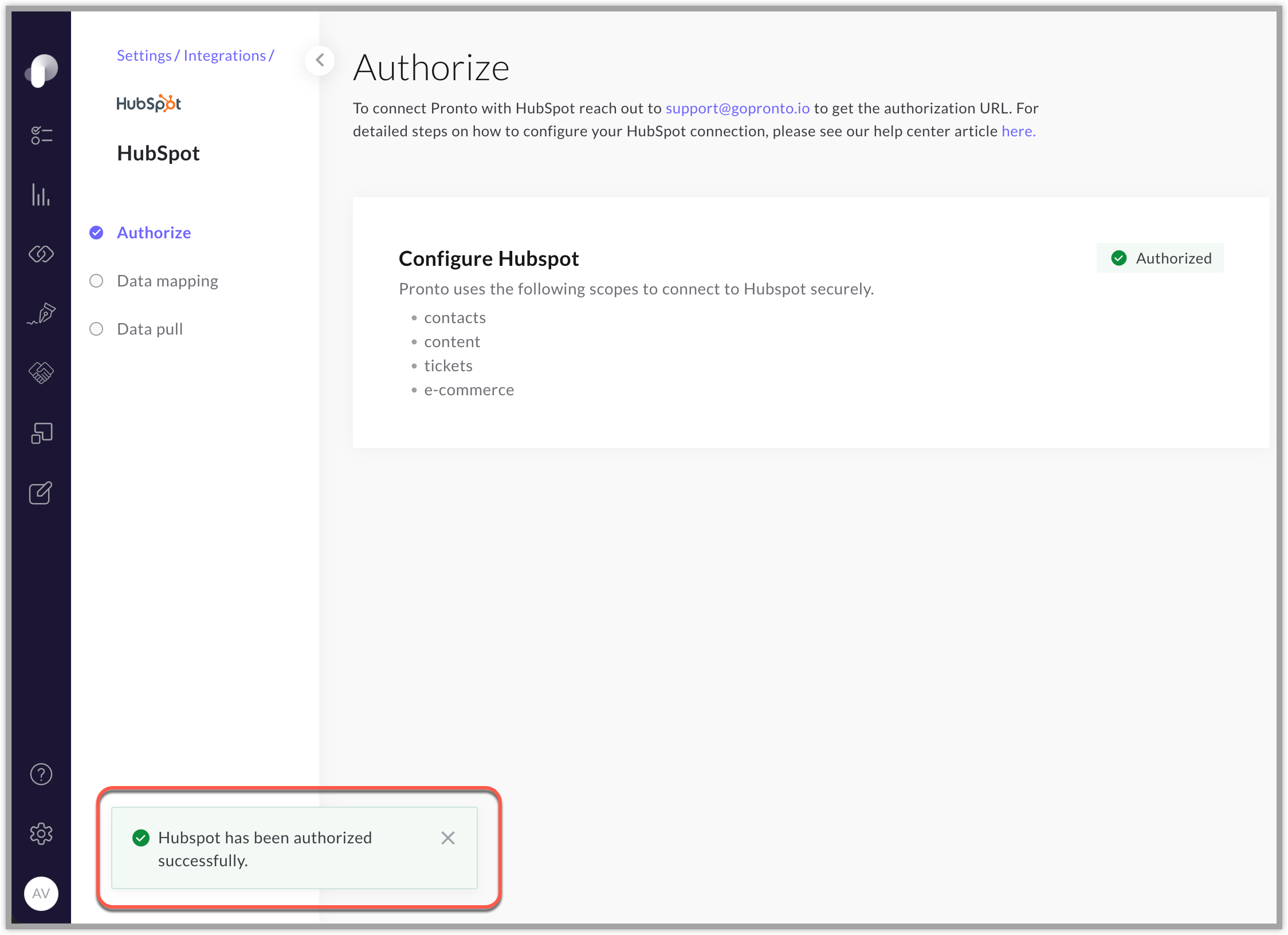Click the Authorized status badge
This screenshot has height=935, width=1288.
tap(1160, 258)
